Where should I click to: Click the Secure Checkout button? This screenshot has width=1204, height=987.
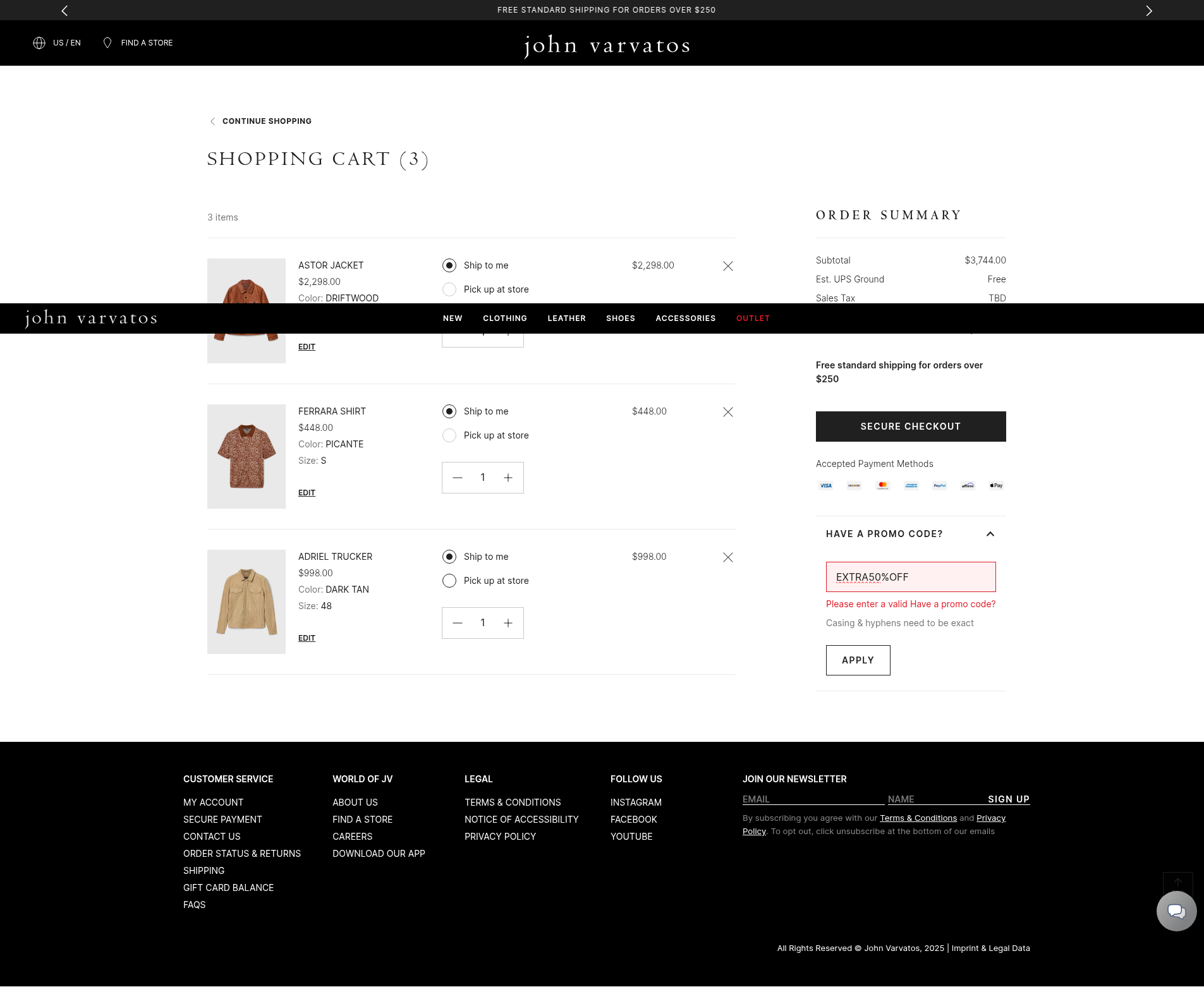(910, 427)
